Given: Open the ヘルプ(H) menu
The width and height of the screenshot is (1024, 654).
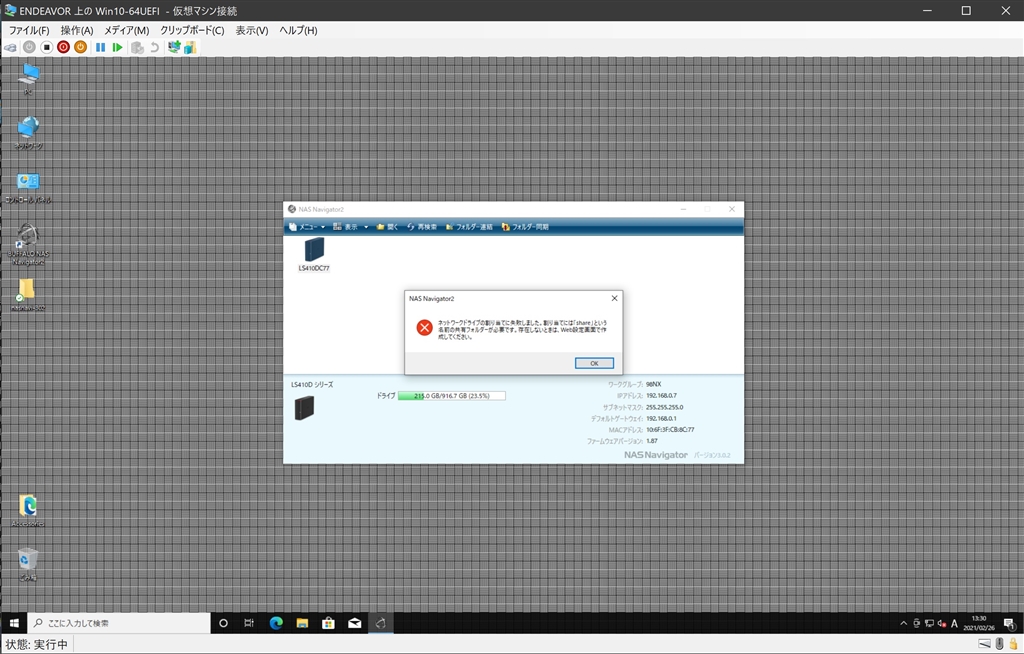Looking at the screenshot, I should point(298,30).
